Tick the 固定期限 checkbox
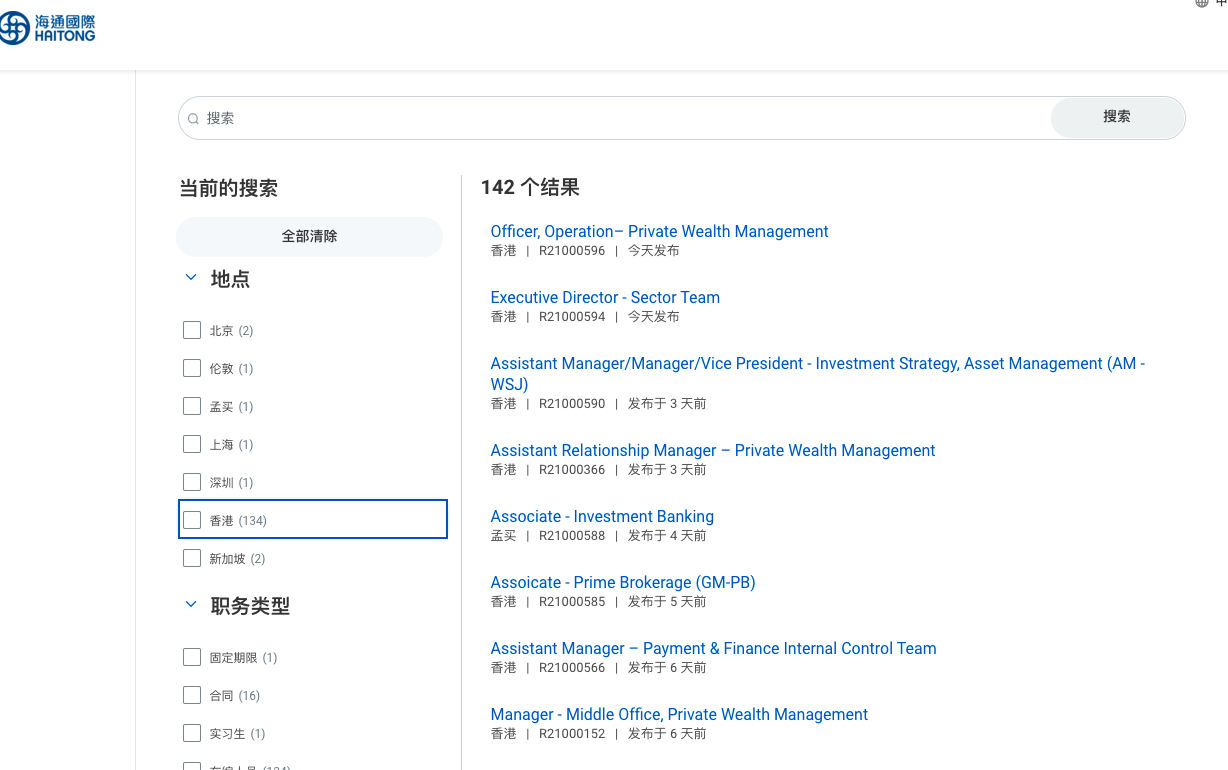This screenshot has width=1228, height=770. pos(192,657)
